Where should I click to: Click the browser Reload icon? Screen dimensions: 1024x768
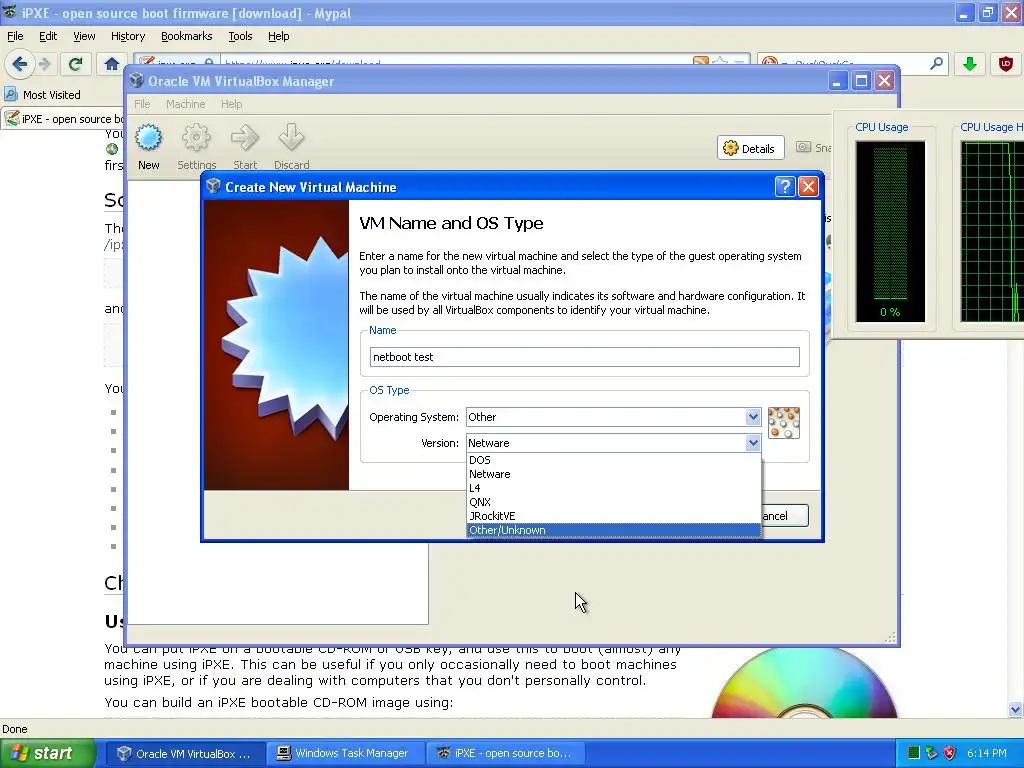75,64
